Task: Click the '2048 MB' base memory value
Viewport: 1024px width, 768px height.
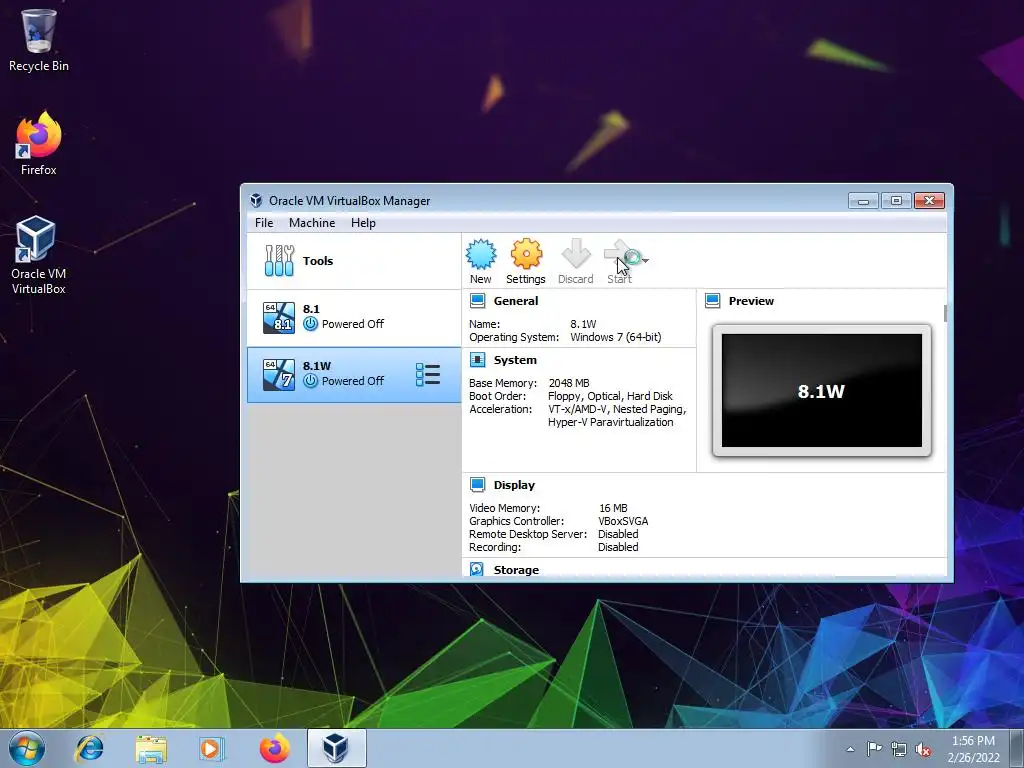Action: (569, 383)
